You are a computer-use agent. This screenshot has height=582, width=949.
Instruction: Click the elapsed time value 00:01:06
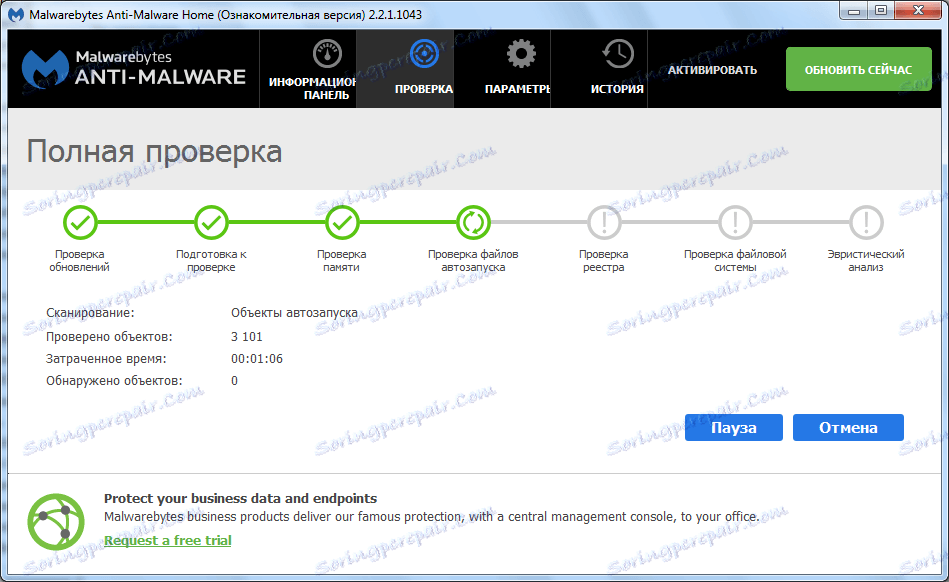click(x=257, y=359)
